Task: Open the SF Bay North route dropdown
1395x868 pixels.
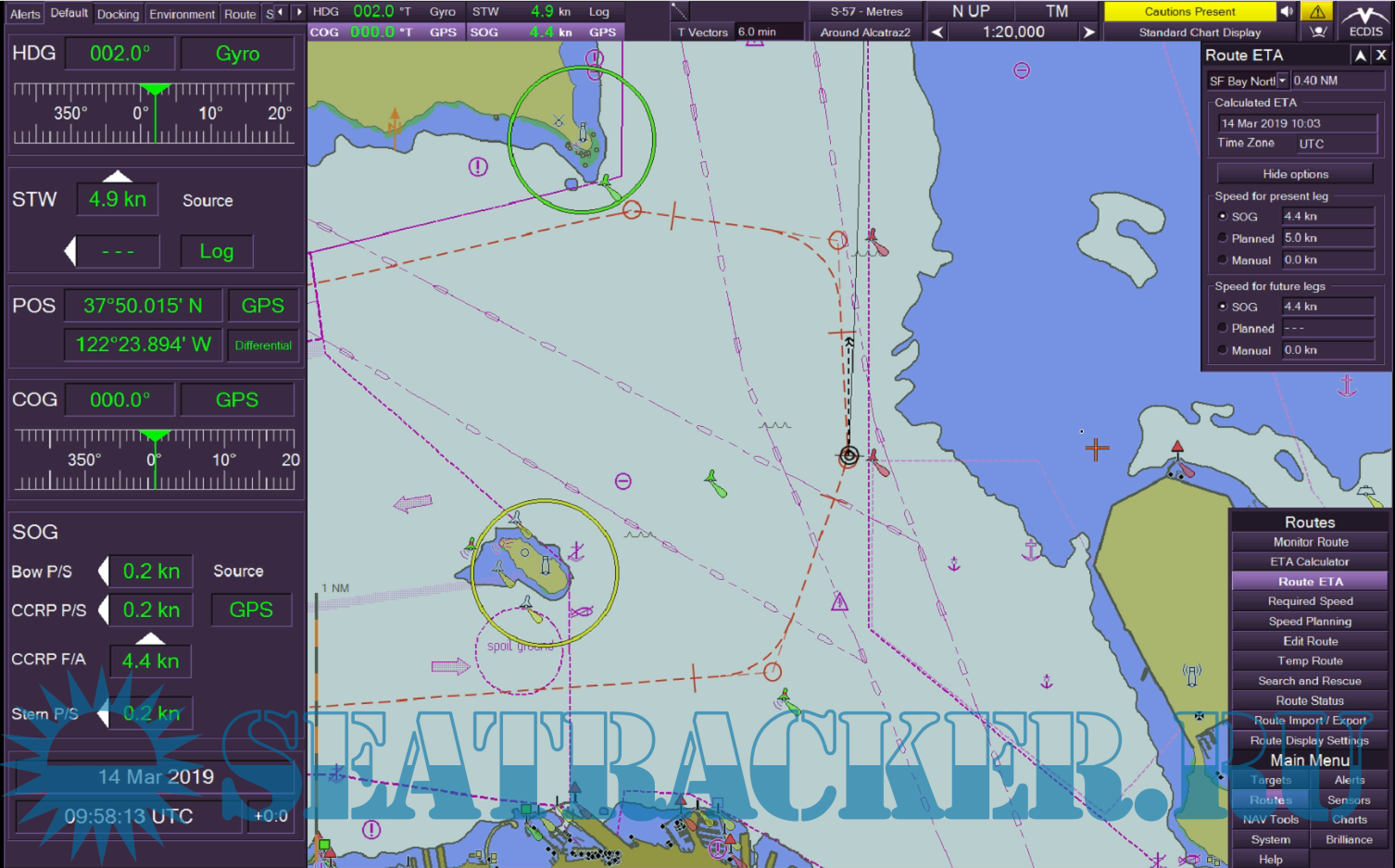Action: click(x=1282, y=81)
